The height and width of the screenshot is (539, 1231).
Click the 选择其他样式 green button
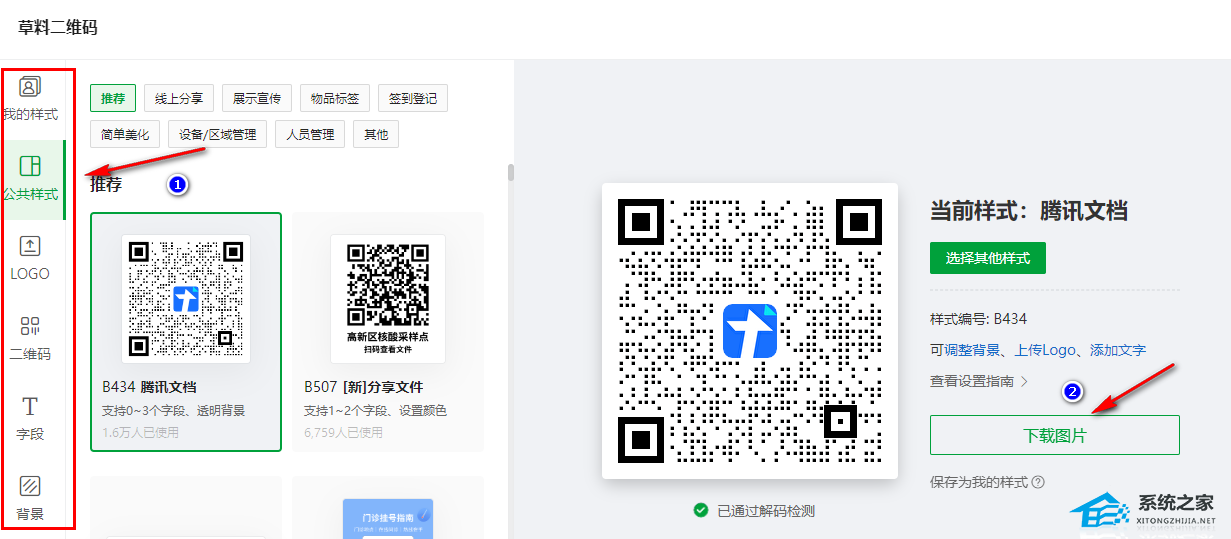click(988, 258)
